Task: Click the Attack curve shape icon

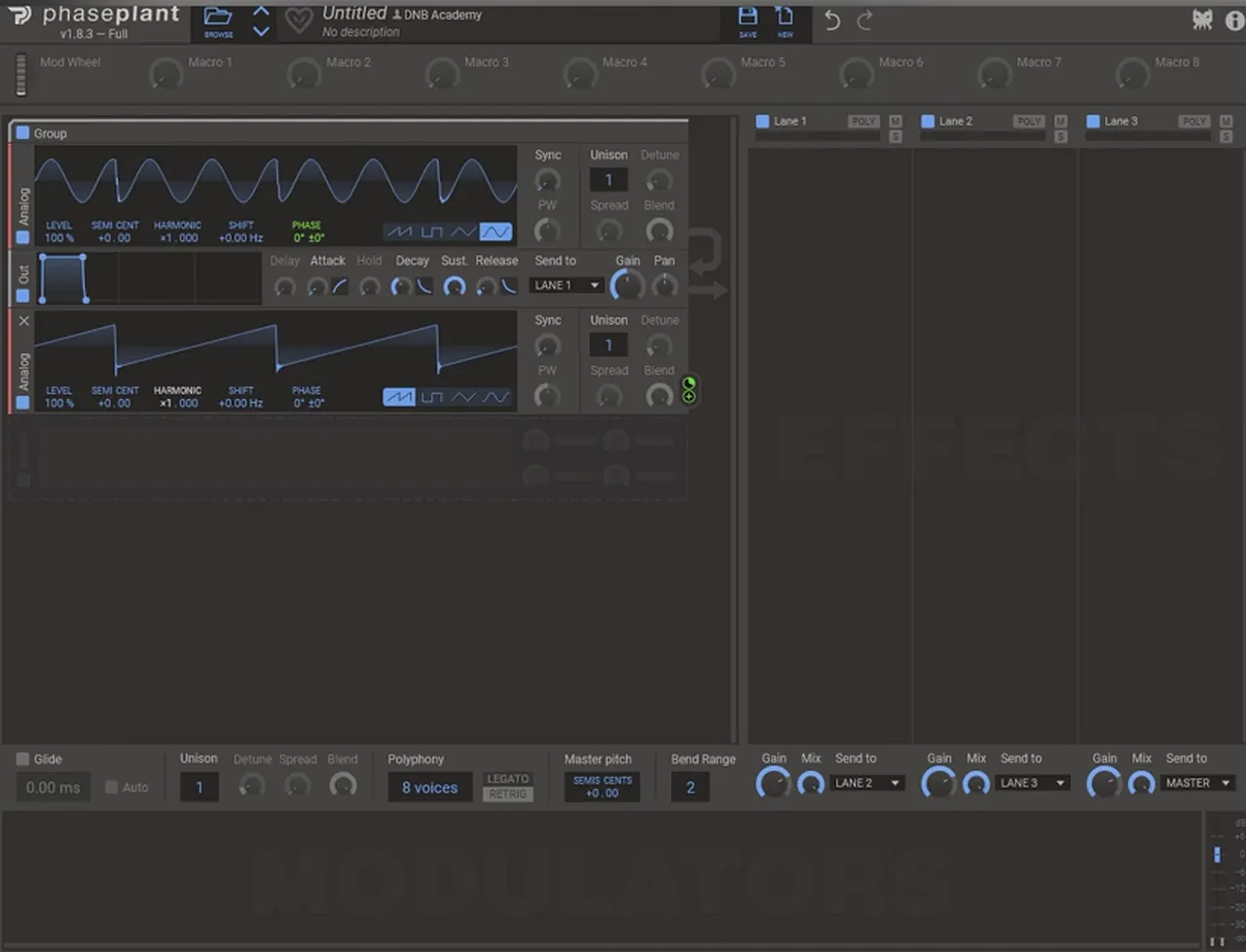Action: click(x=340, y=286)
